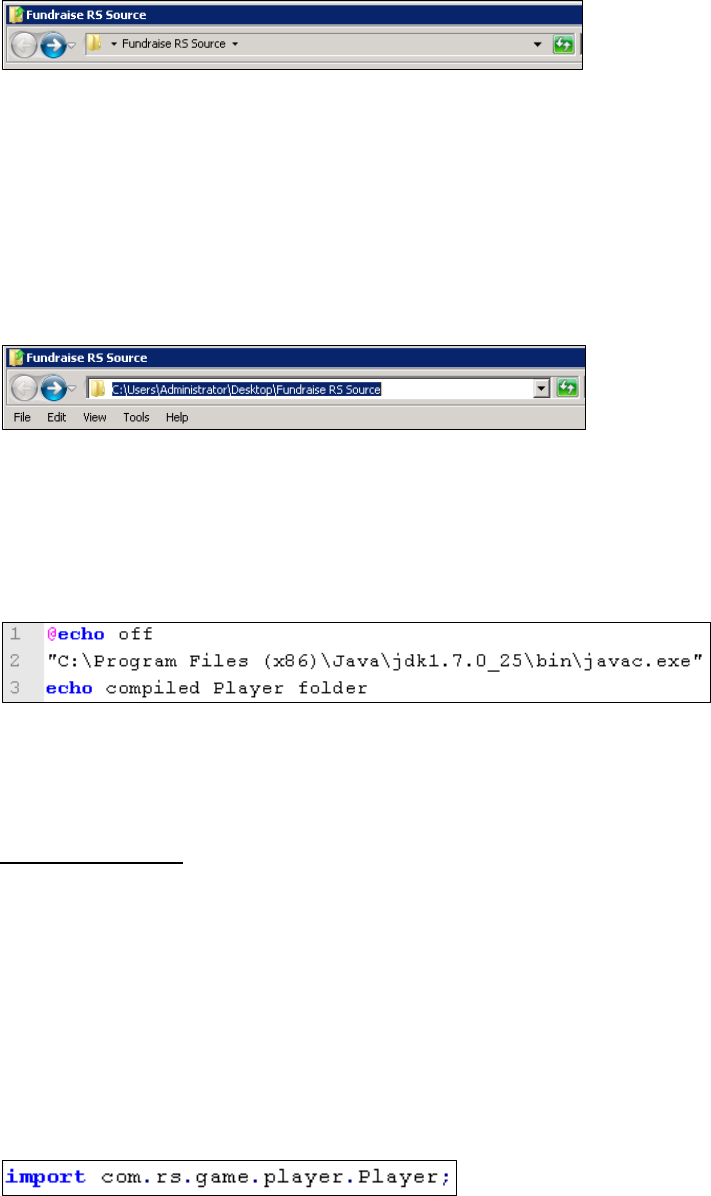The width and height of the screenshot is (711, 1196).
Task: Open the File menu
Action: (22, 417)
